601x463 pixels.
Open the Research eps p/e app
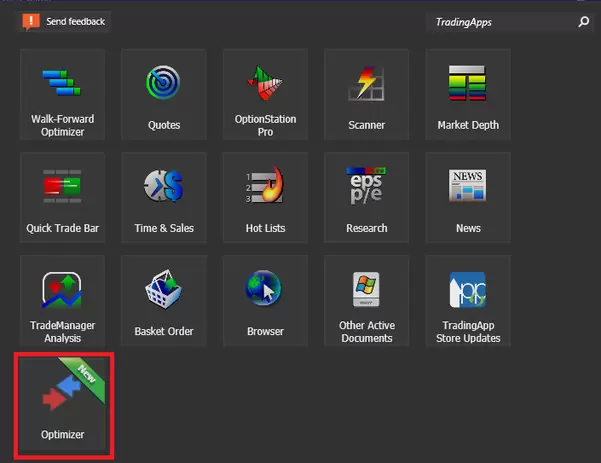366,197
